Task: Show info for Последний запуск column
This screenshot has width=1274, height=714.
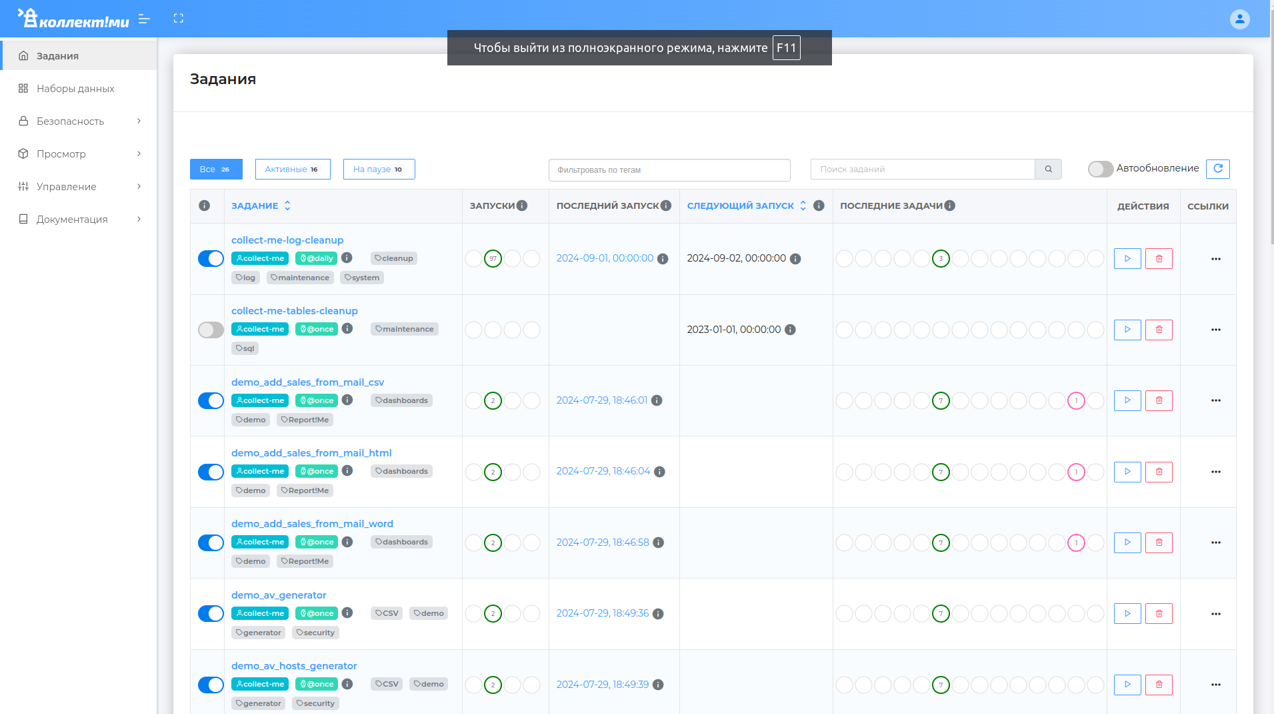Action: tap(666, 206)
